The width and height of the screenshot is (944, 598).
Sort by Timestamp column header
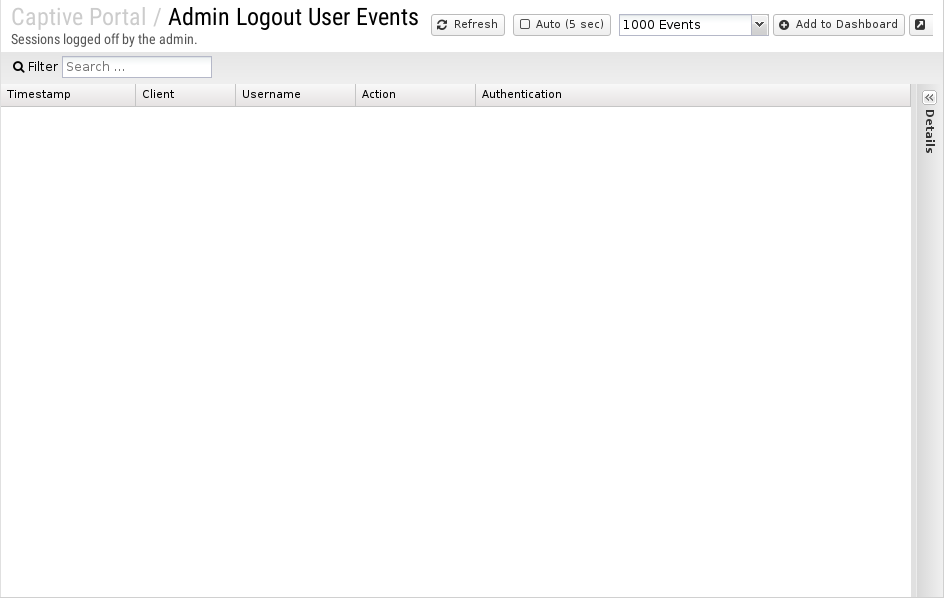pyautogui.click(x=68, y=95)
